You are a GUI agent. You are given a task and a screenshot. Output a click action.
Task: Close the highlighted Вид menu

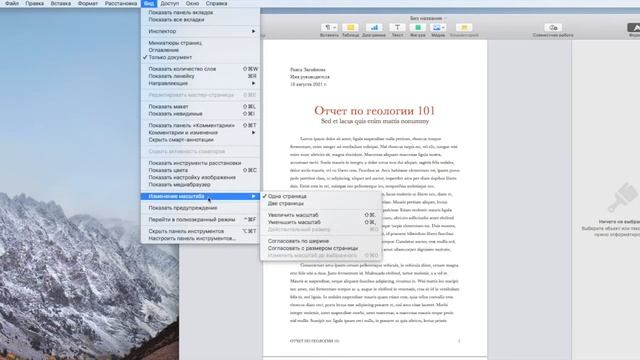pyautogui.click(x=149, y=3)
